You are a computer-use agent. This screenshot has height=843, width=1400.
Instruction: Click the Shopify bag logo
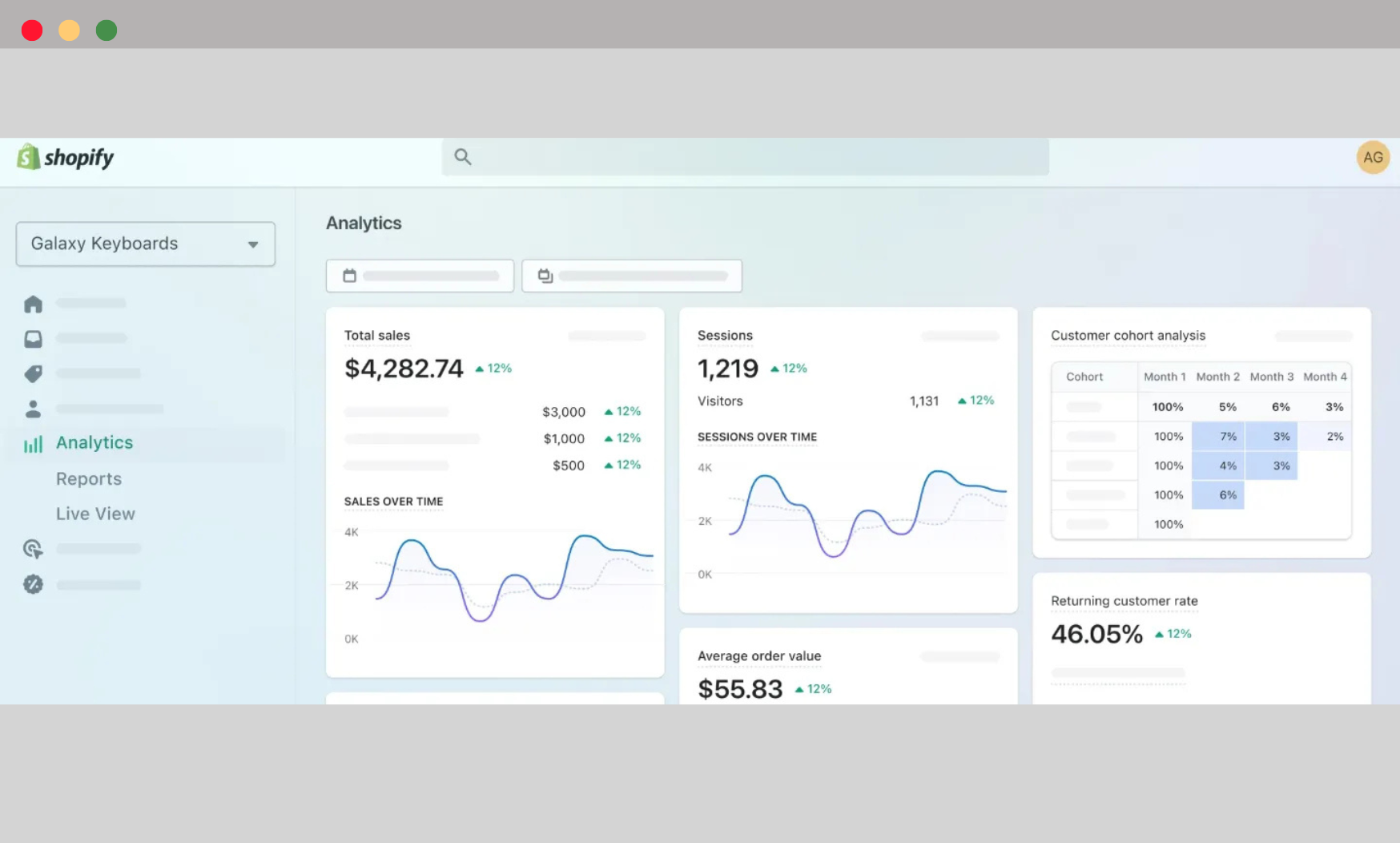pyautogui.click(x=29, y=157)
